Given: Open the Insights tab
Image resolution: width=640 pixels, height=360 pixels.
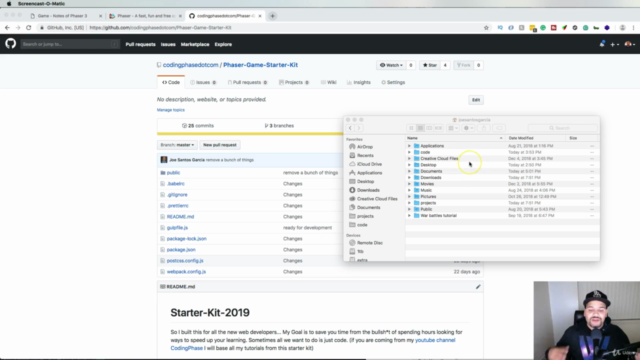Looking at the screenshot, I should [359, 82].
